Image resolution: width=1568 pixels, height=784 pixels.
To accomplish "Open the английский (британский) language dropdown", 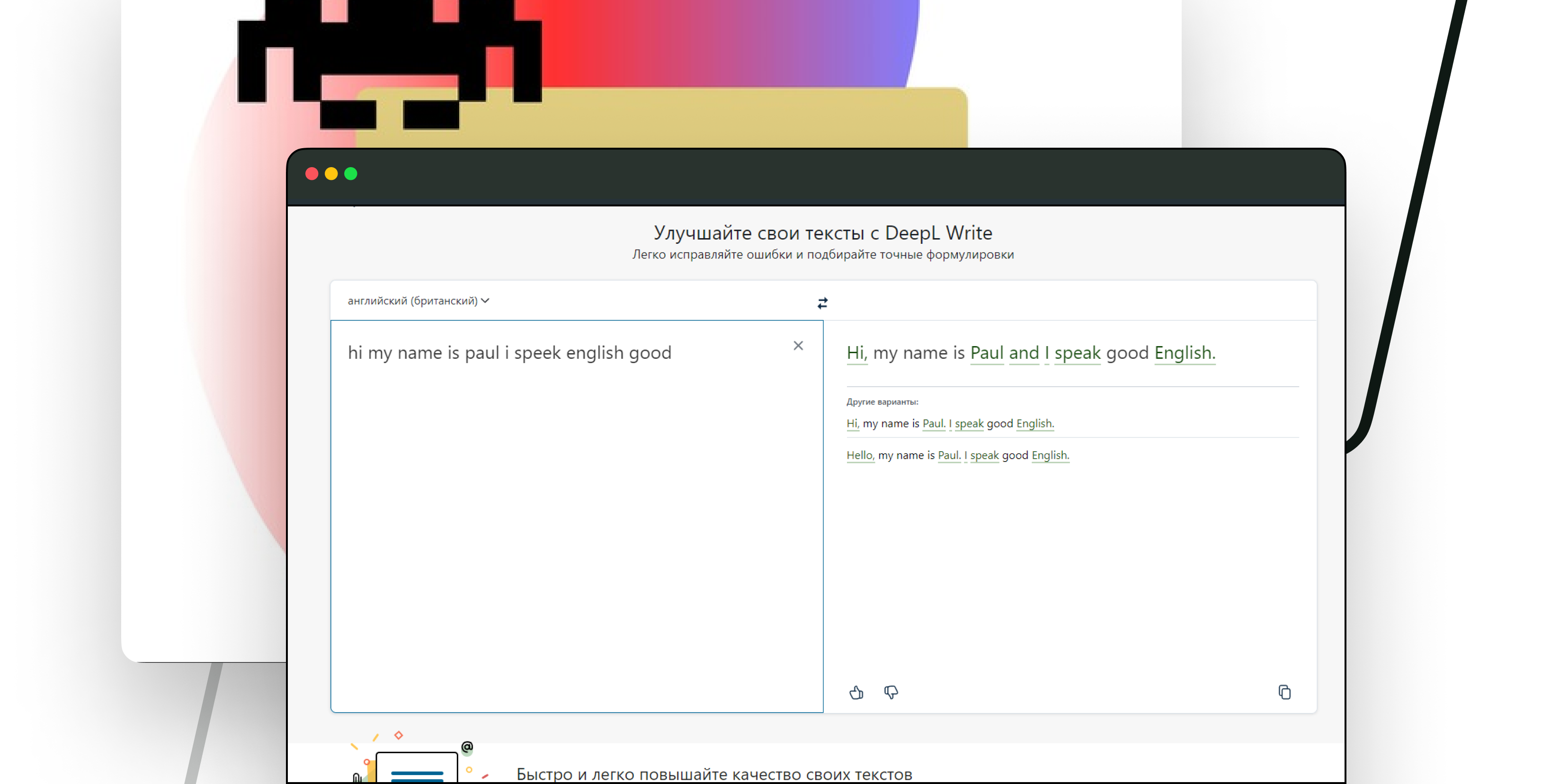I will click(413, 301).
